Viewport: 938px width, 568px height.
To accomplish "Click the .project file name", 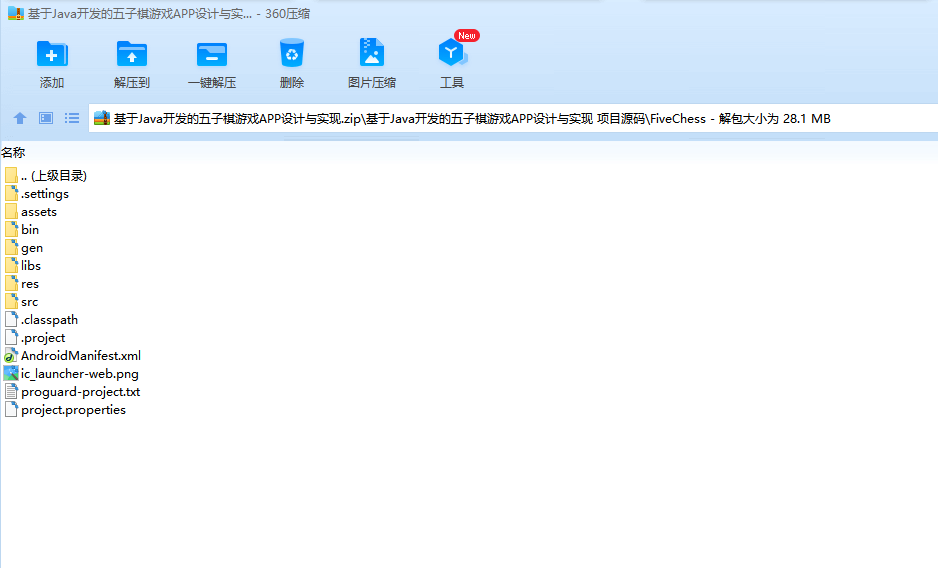I will point(43,338).
